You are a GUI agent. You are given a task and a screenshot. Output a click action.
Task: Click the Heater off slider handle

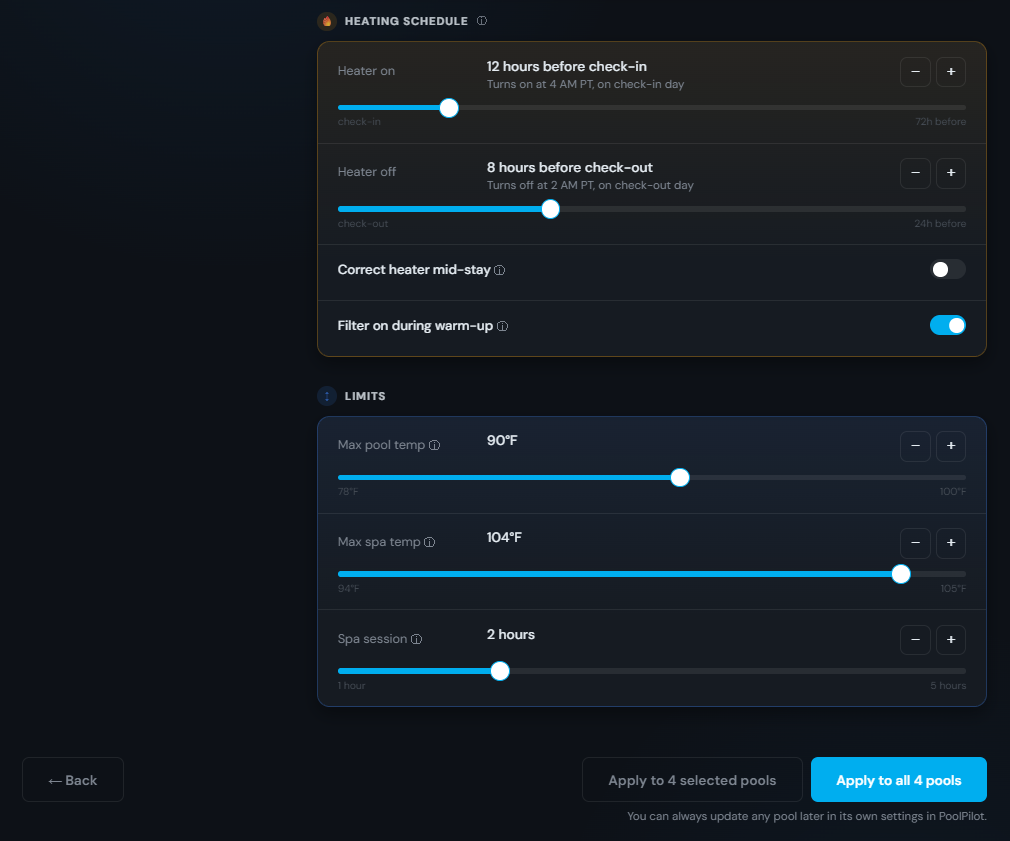click(x=550, y=209)
